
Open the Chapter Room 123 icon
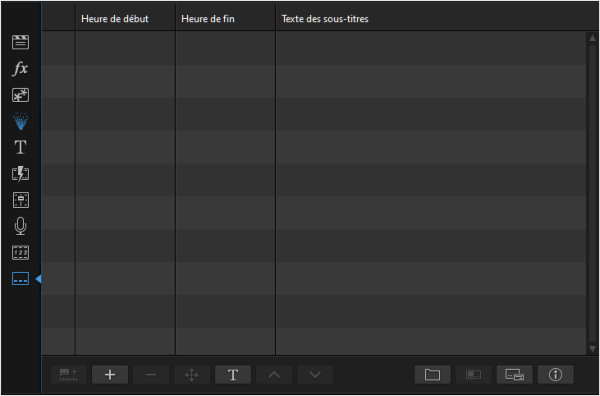[x=20, y=253]
